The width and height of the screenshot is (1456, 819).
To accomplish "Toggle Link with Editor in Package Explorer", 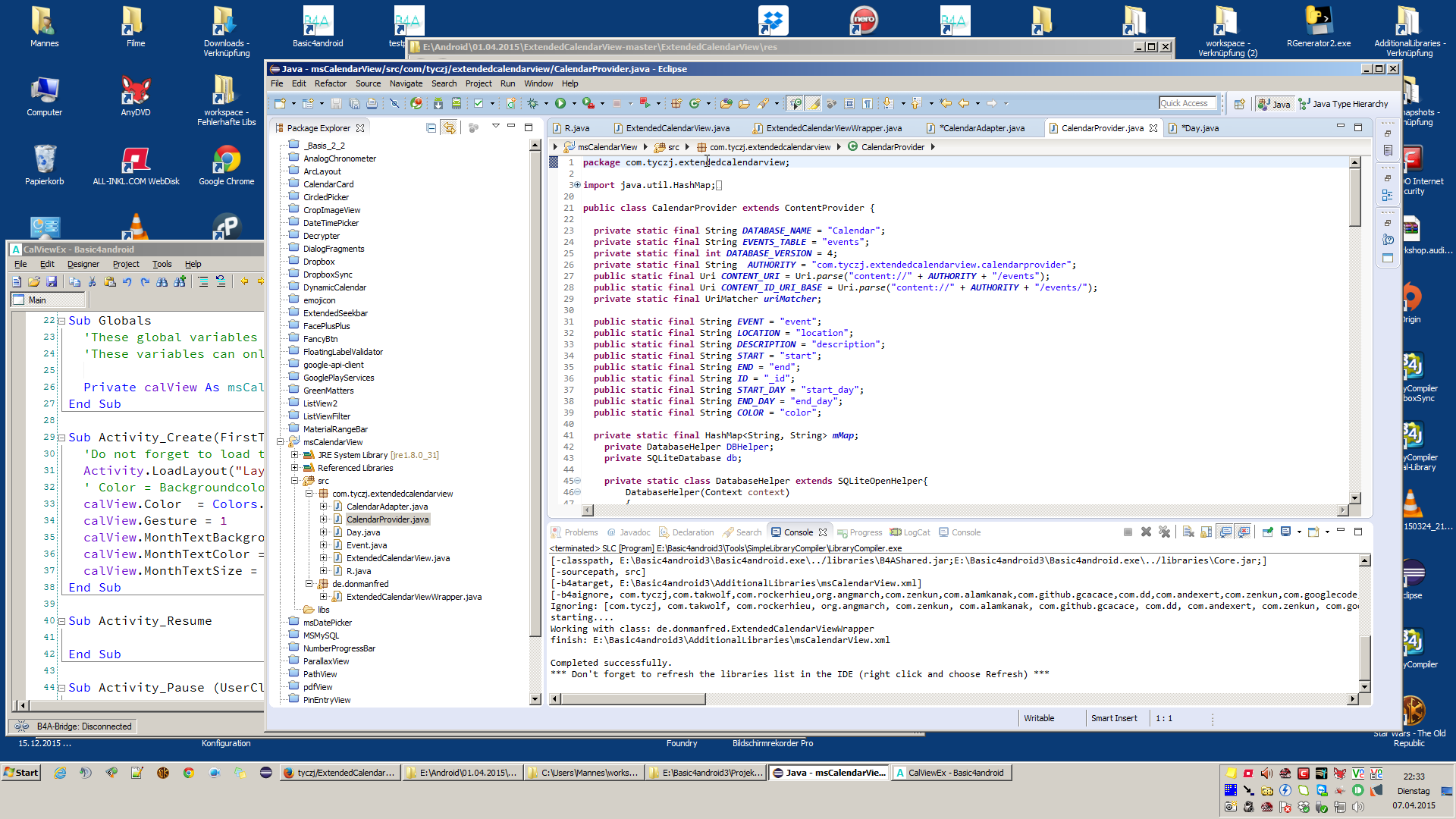I will [x=450, y=128].
